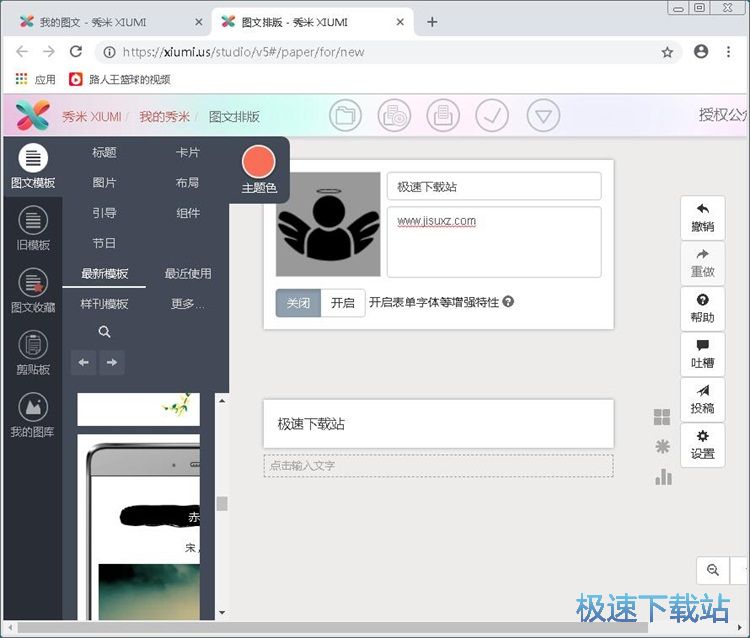Click the bar chart icon beside editor
Screen dimensions: 750x638
[663, 476]
